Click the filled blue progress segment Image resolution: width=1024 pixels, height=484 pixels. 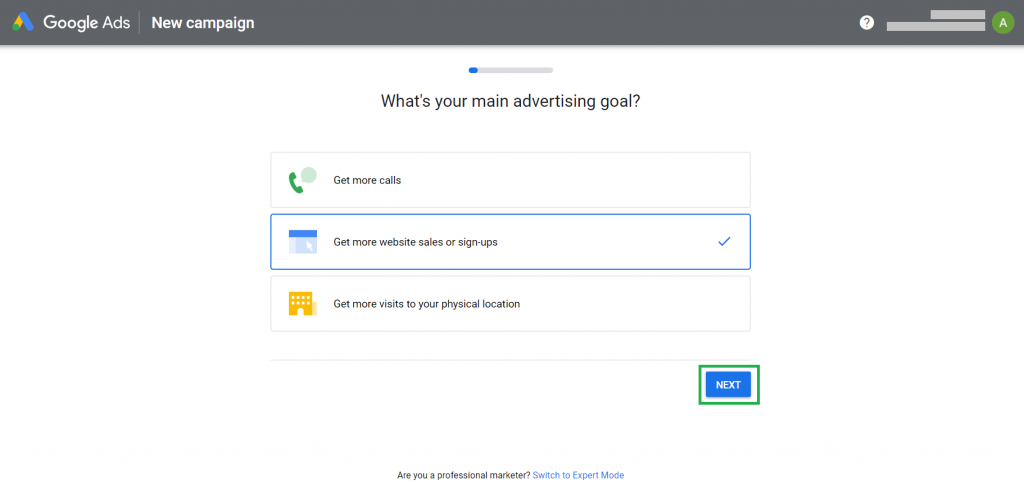pos(473,70)
